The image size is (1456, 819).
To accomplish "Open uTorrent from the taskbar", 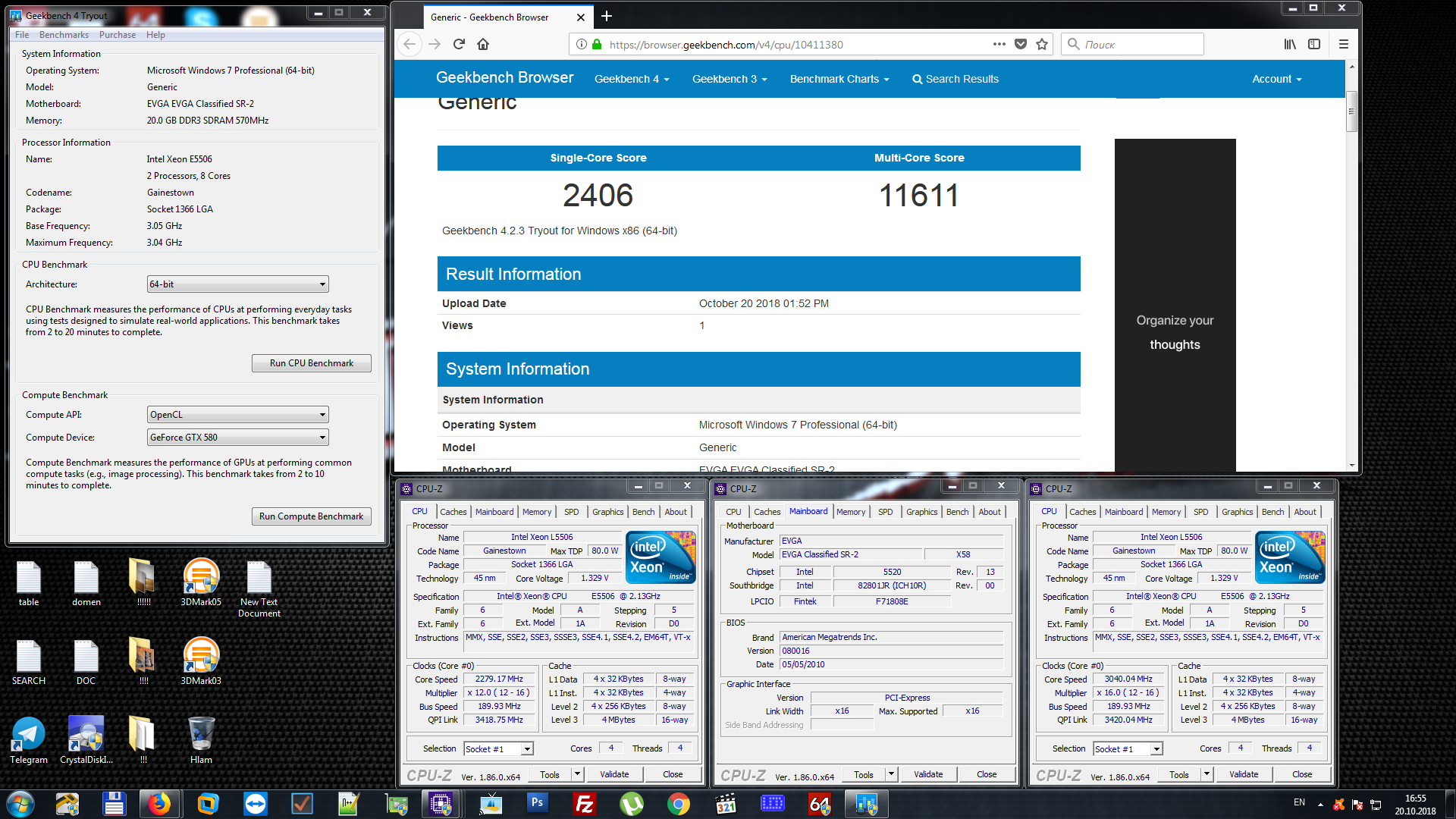I will (x=632, y=804).
